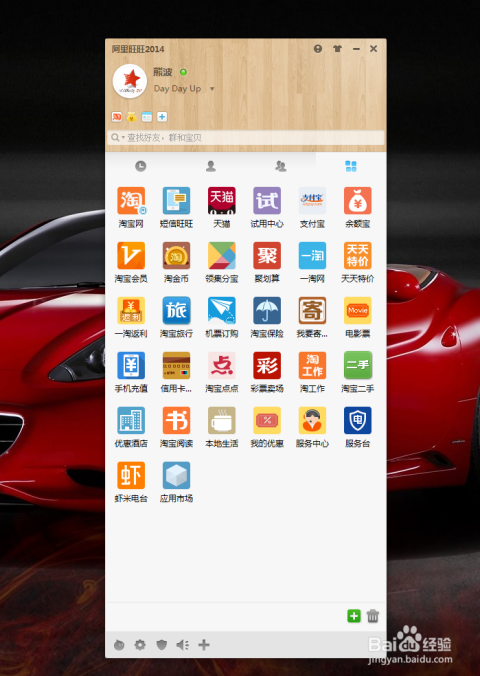Click the trash can delete icon
The width and height of the screenshot is (480, 676).
pos(373,616)
